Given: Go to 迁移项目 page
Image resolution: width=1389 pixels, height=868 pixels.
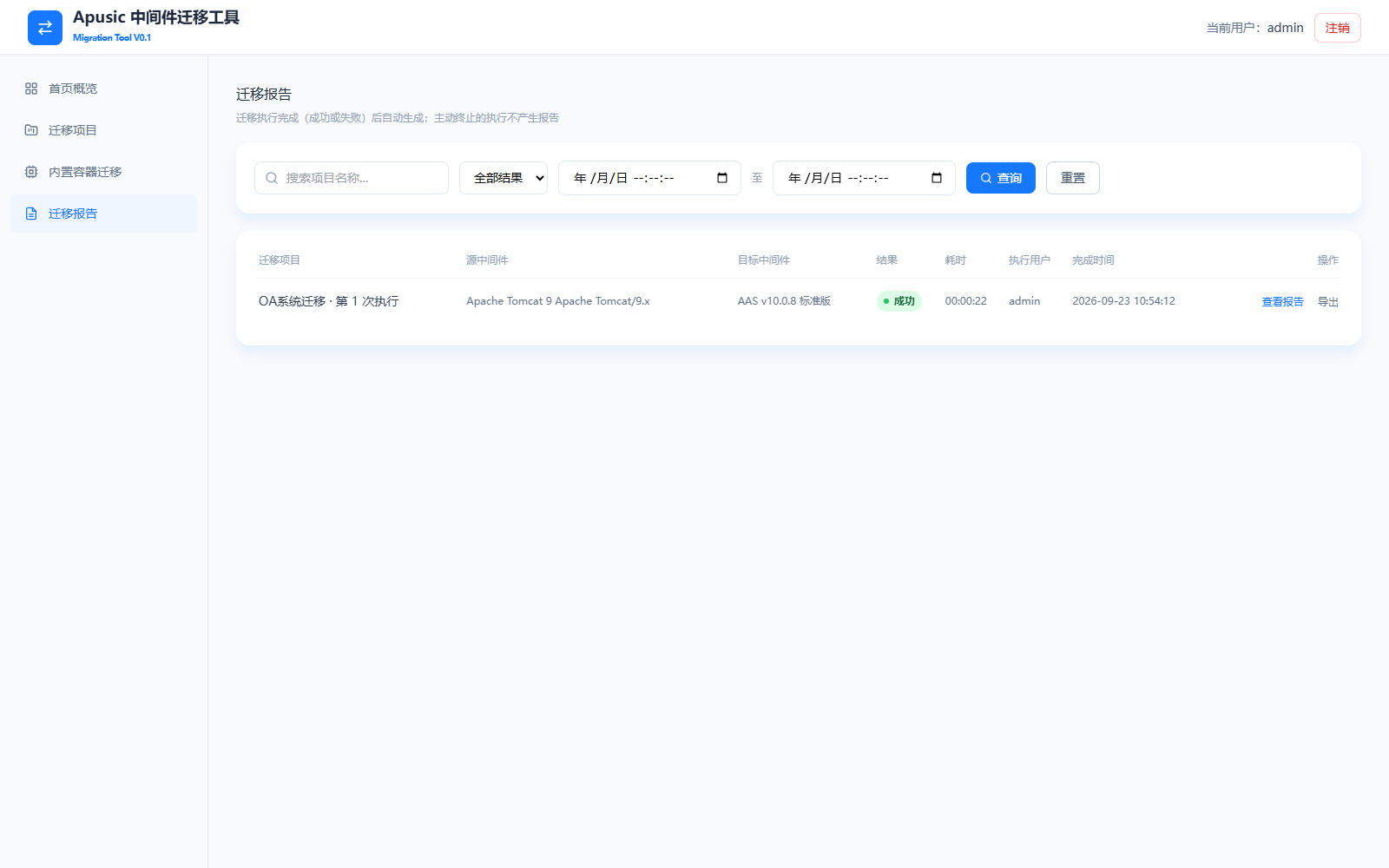Looking at the screenshot, I should (104, 130).
